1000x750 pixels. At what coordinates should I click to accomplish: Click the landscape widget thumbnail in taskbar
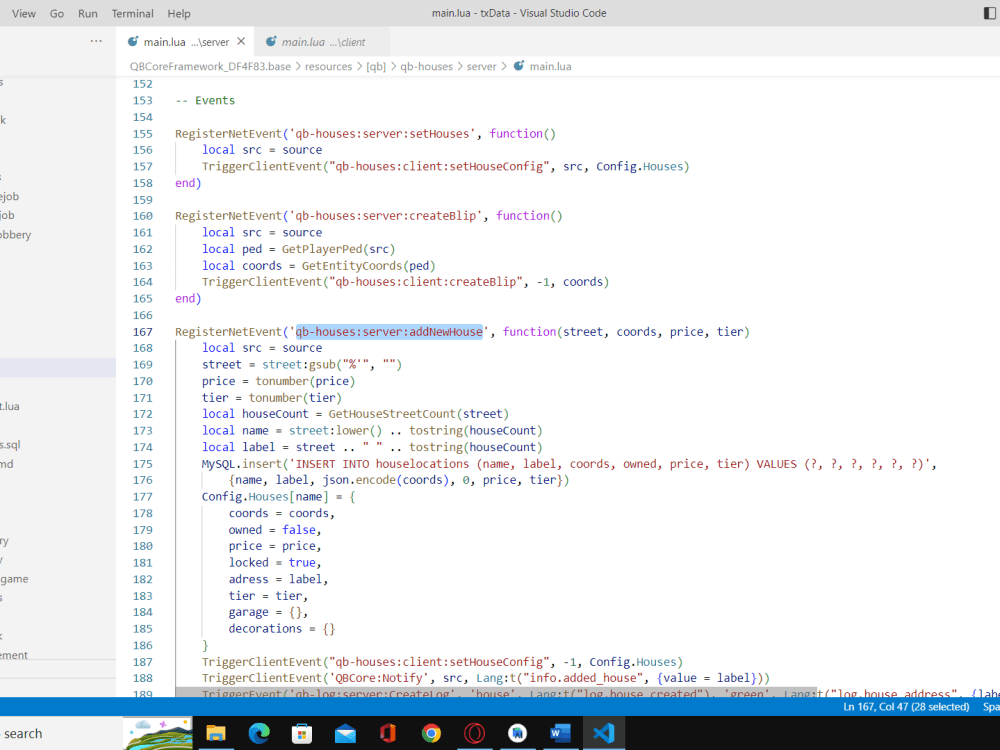(158, 734)
